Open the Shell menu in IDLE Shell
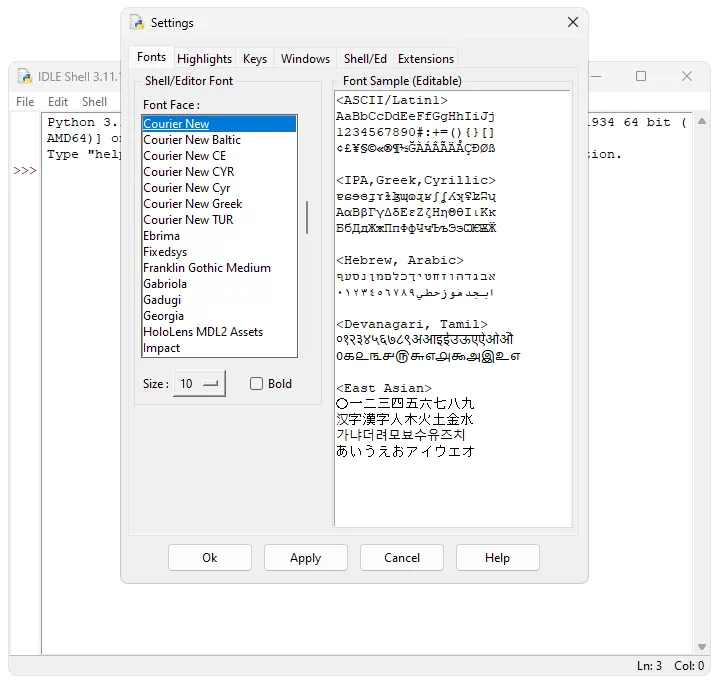 click(x=95, y=102)
